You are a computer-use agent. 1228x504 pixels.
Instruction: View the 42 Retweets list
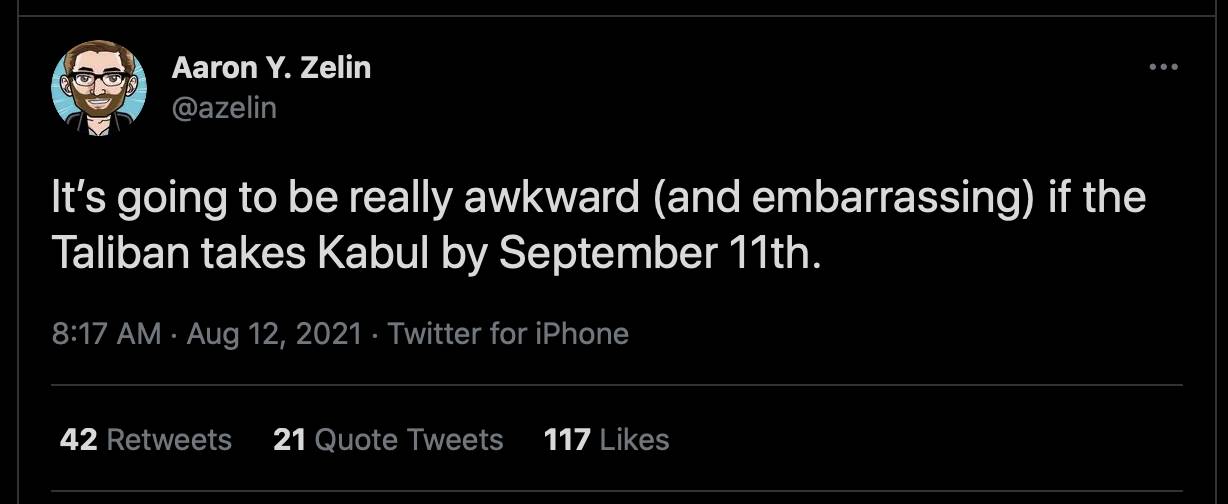[x=145, y=439]
